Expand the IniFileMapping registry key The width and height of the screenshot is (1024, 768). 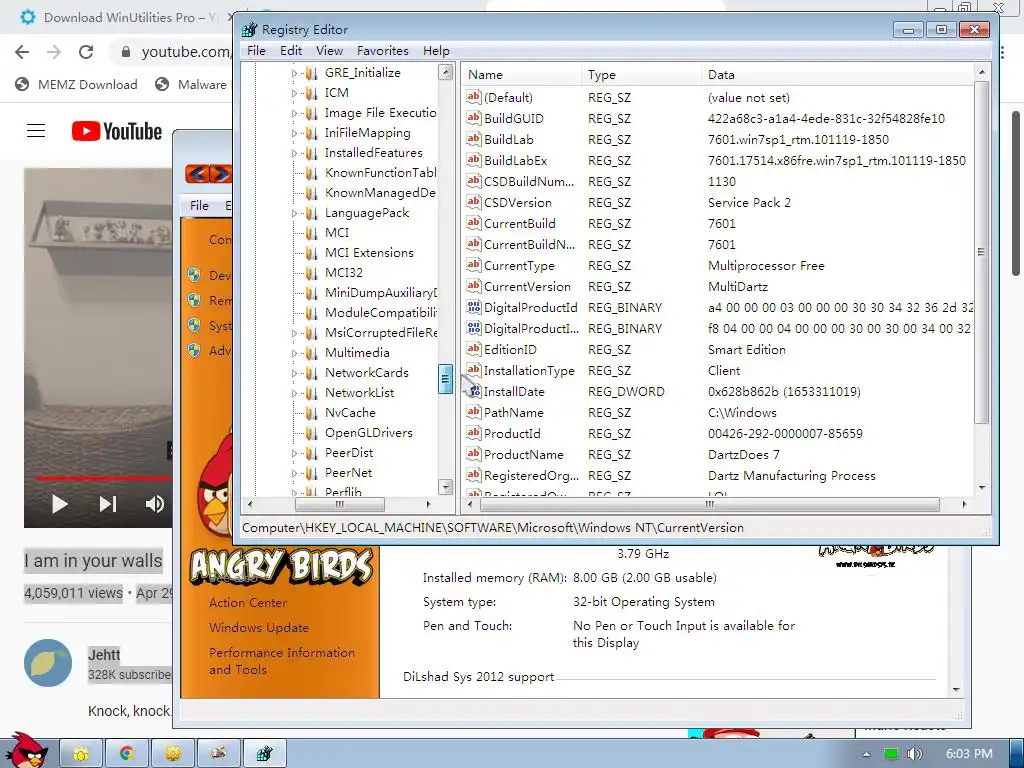coord(294,133)
